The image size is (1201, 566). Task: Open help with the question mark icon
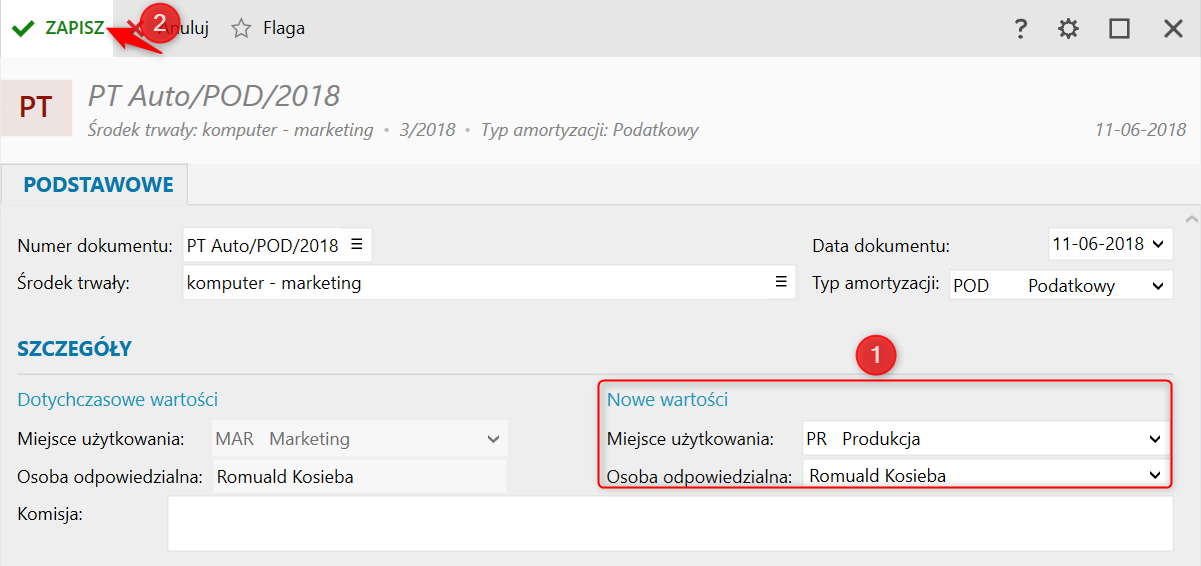tap(1020, 29)
